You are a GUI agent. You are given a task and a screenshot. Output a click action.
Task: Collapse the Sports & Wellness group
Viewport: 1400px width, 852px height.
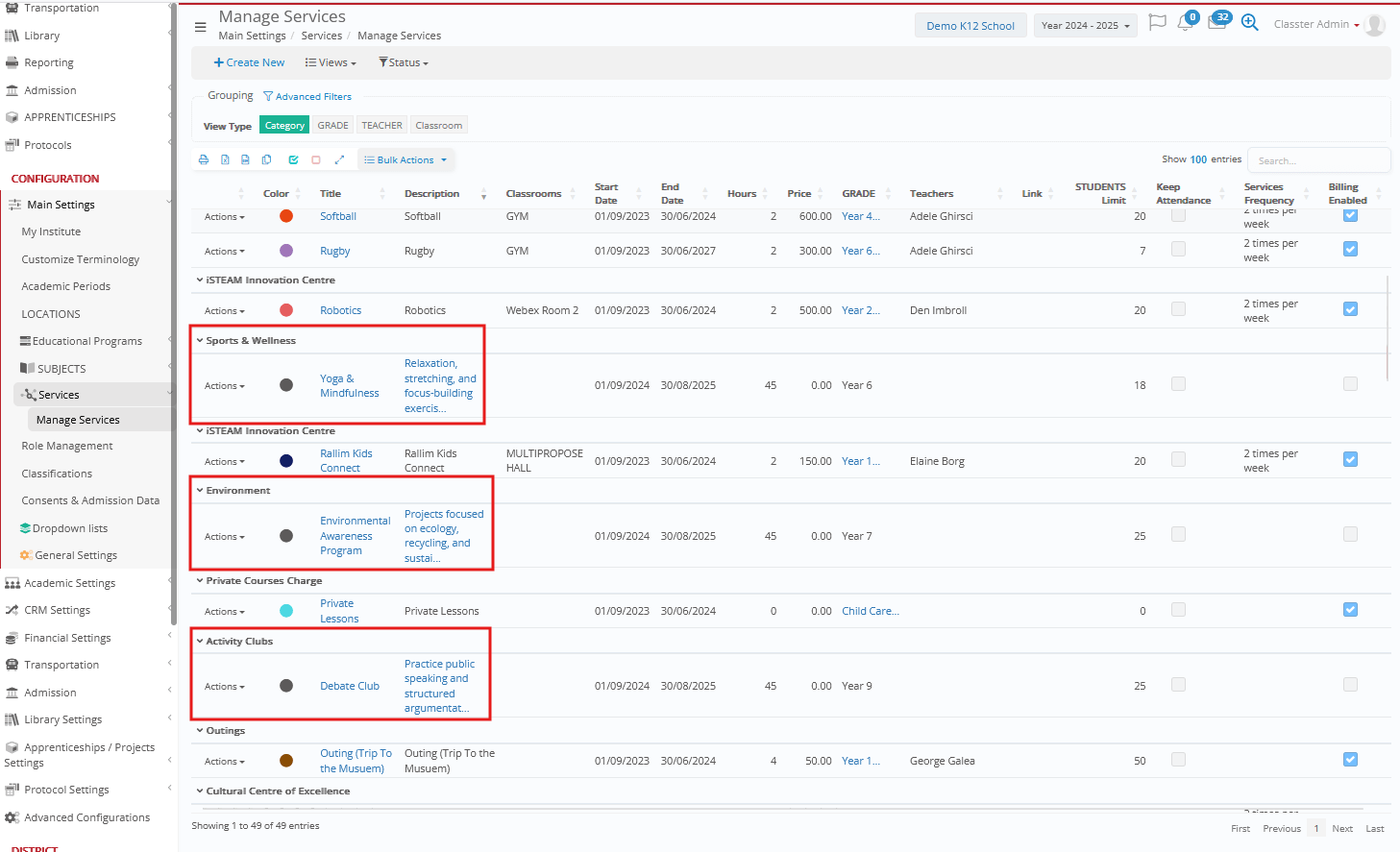[200, 341]
